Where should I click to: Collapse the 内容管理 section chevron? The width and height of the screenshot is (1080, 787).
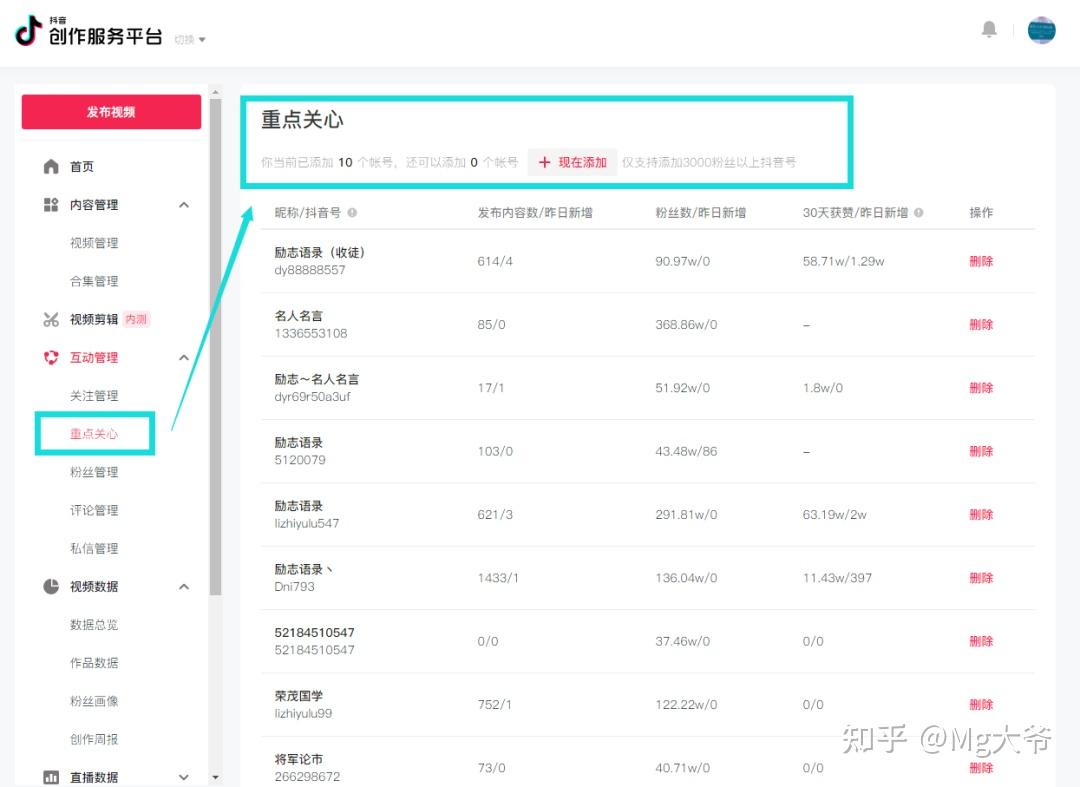point(184,204)
